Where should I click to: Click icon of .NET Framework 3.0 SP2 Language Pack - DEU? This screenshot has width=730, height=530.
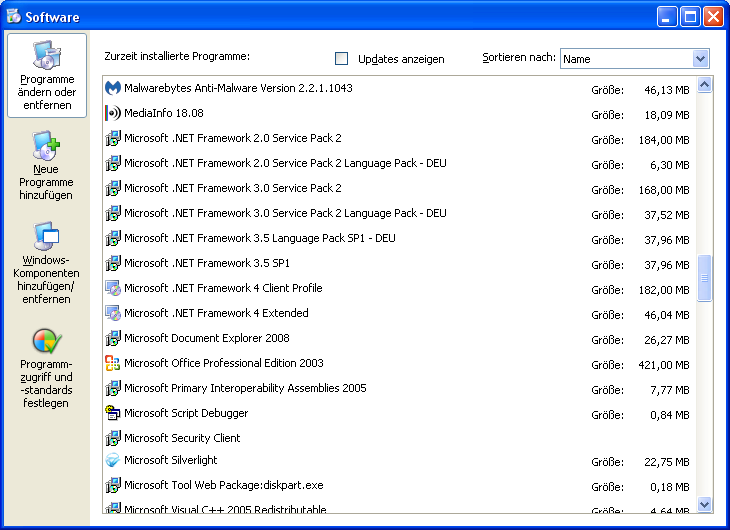[113, 213]
